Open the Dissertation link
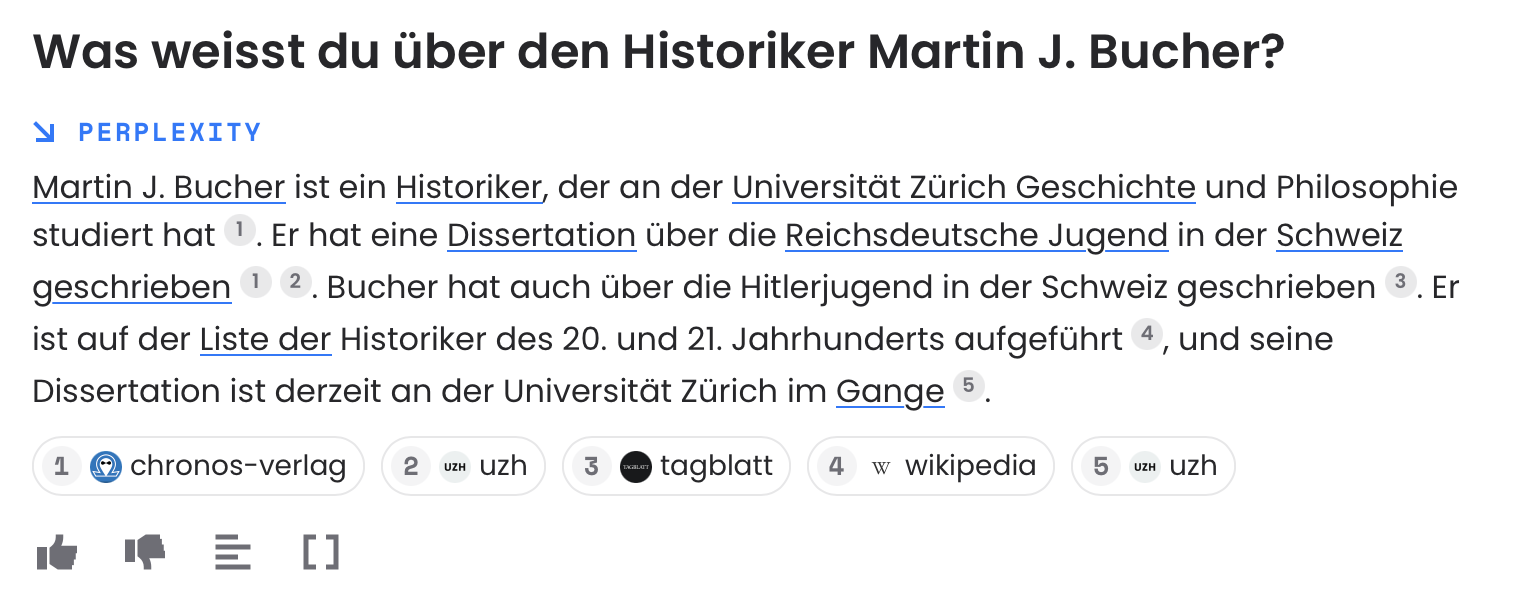Image resolution: width=1530 pixels, height=604 pixels. 541,236
